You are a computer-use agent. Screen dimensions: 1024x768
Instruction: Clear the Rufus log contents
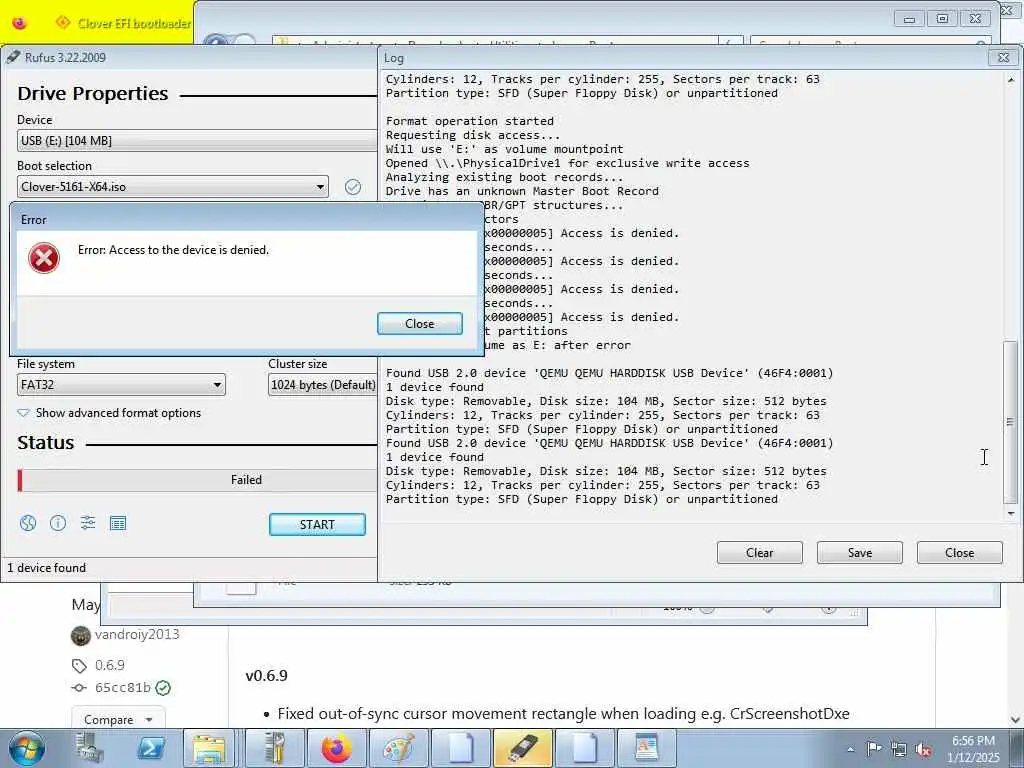[760, 552]
